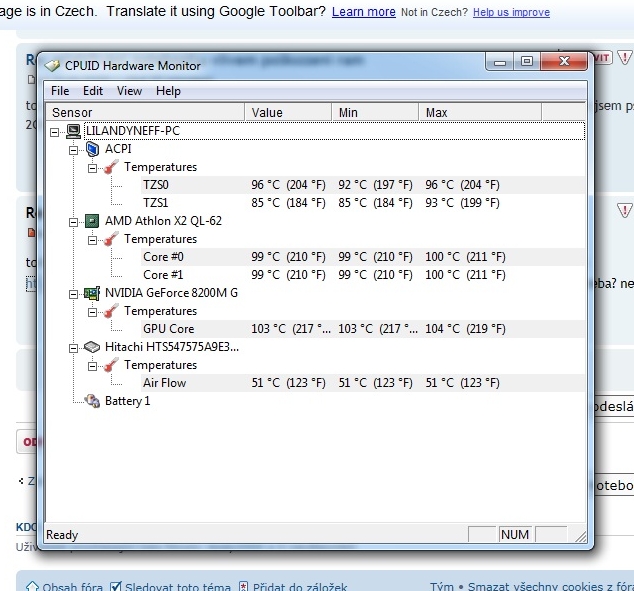Collapse Temperatures under Hitachi drive

93,366
